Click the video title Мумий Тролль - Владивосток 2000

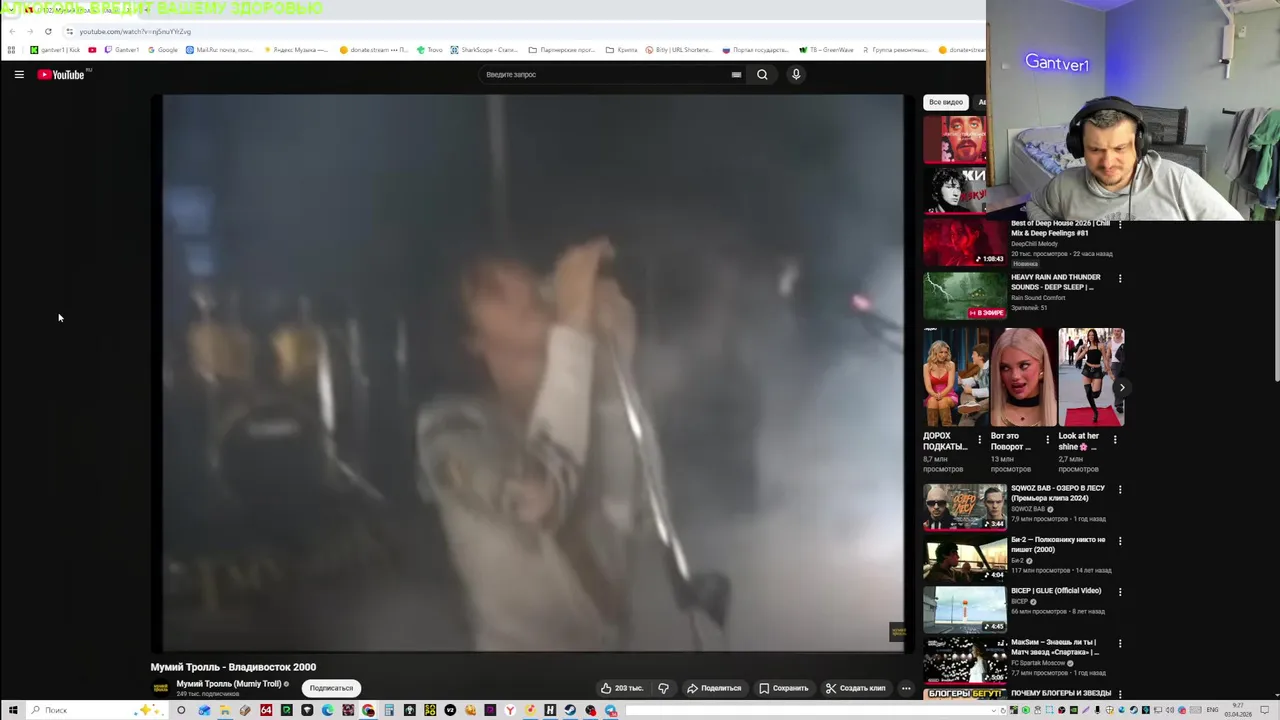pyautogui.click(x=233, y=667)
